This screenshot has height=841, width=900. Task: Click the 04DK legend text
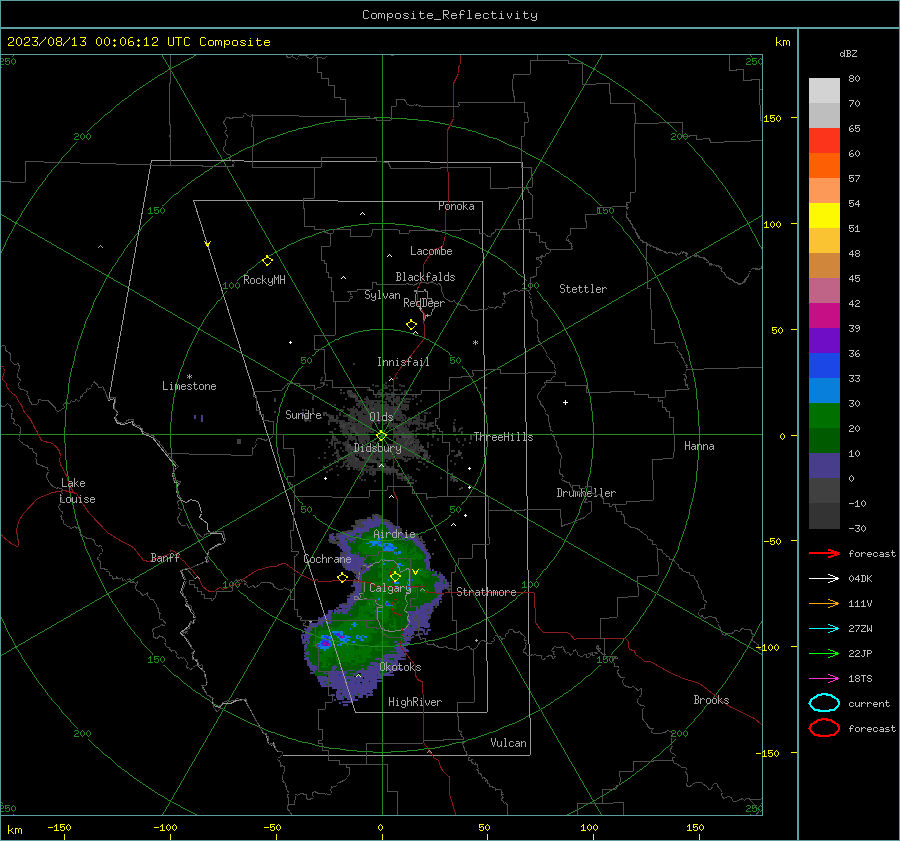tap(860, 579)
